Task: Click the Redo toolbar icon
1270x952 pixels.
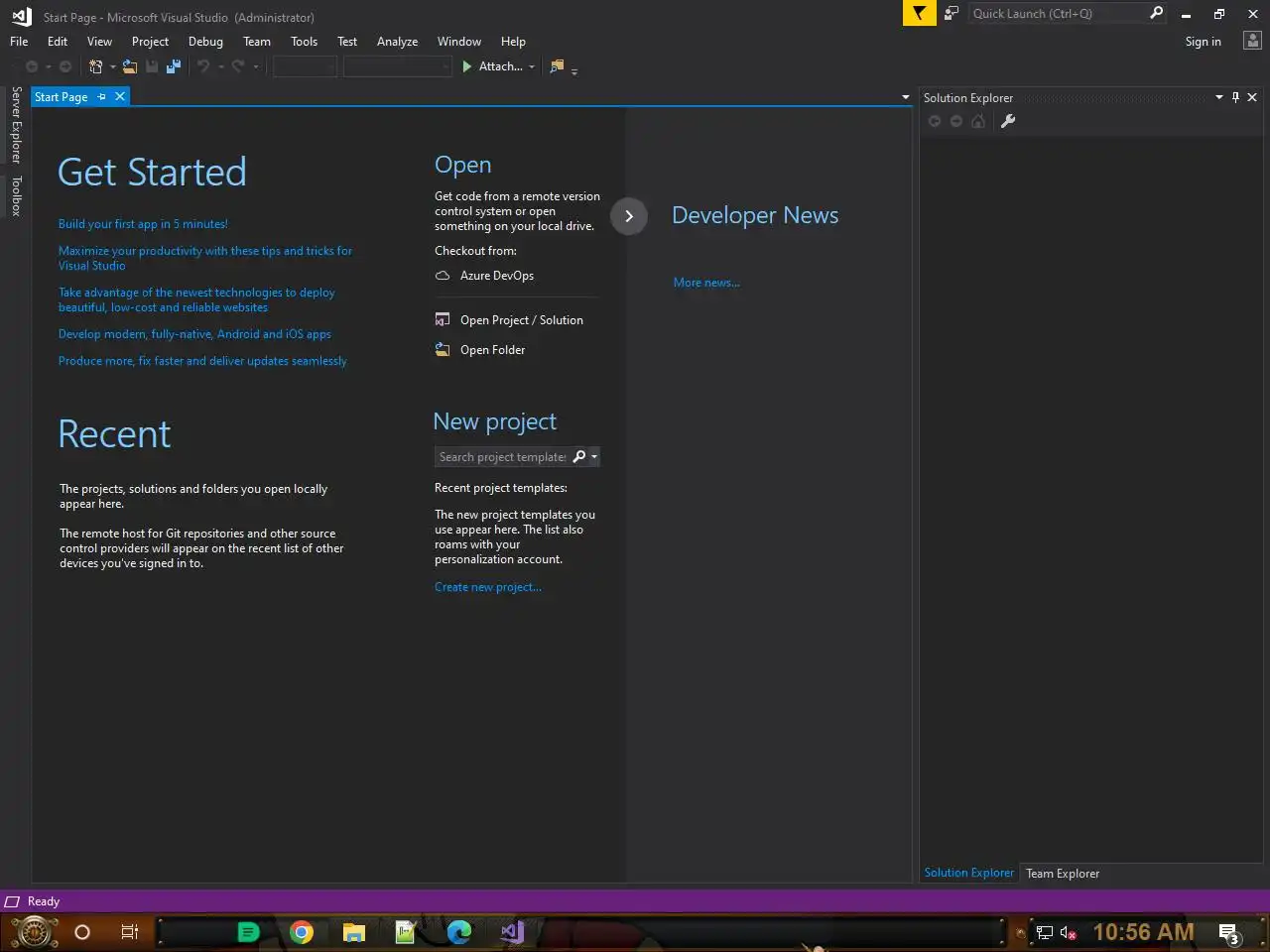Action: pos(238,66)
